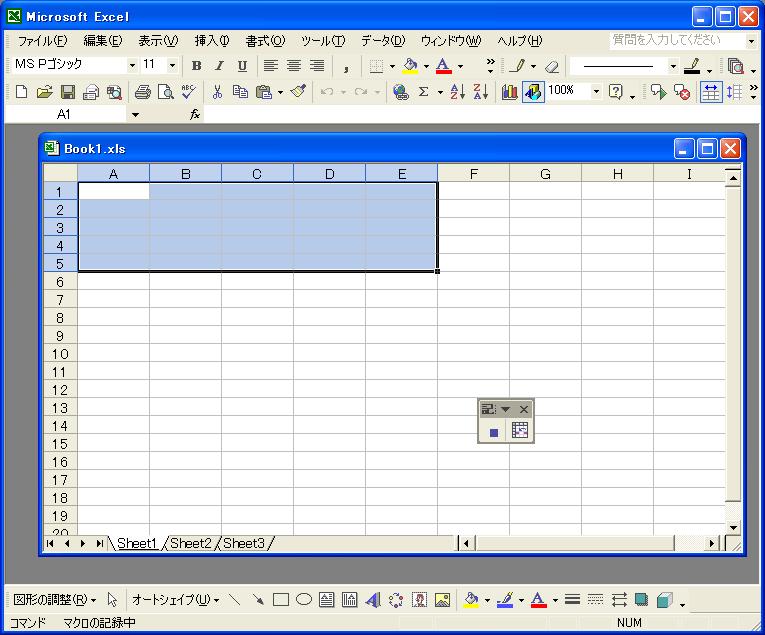This screenshot has height=635, width=765.
Task: Click the vertical scrollbar down arrow
Action: pos(733,527)
